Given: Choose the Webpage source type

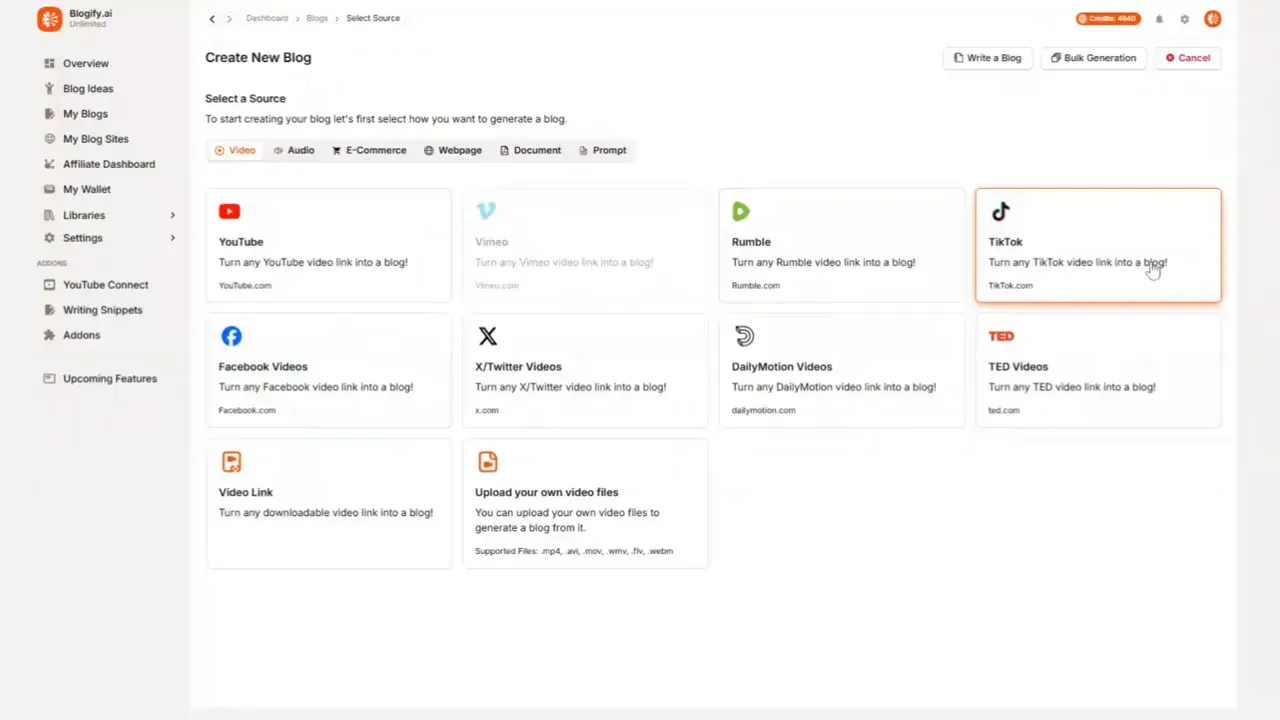Looking at the screenshot, I should [452, 150].
